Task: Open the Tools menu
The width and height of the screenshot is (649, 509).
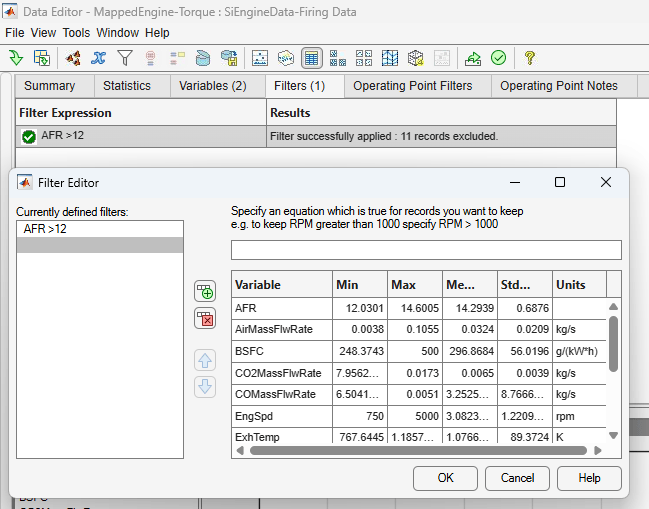Action: 76,33
